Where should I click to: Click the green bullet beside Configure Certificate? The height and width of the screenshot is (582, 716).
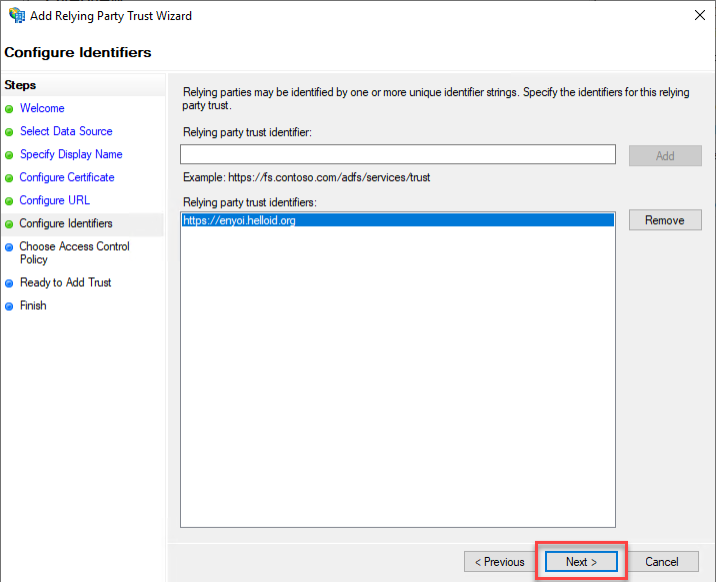[x=9, y=178]
